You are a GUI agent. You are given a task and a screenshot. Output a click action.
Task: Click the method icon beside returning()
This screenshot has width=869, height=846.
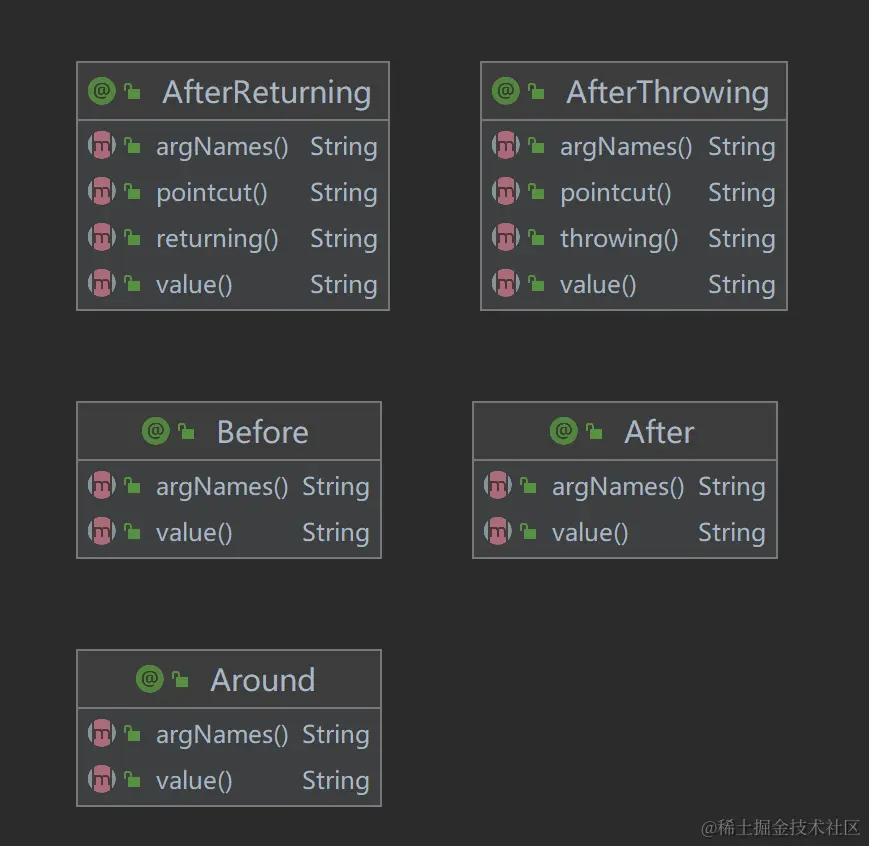(x=101, y=238)
